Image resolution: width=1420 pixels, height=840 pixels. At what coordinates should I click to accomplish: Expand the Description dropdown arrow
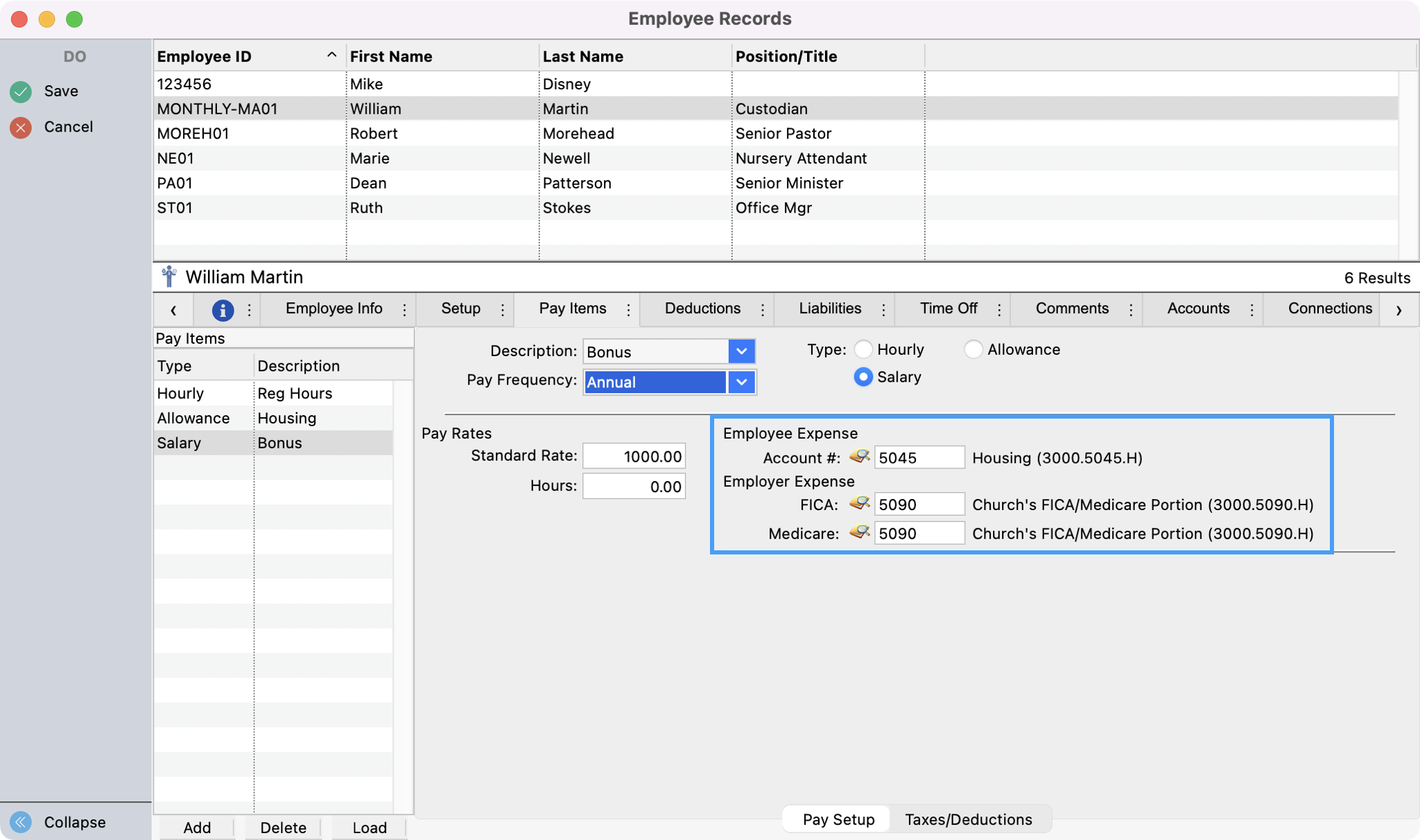tap(741, 351)
